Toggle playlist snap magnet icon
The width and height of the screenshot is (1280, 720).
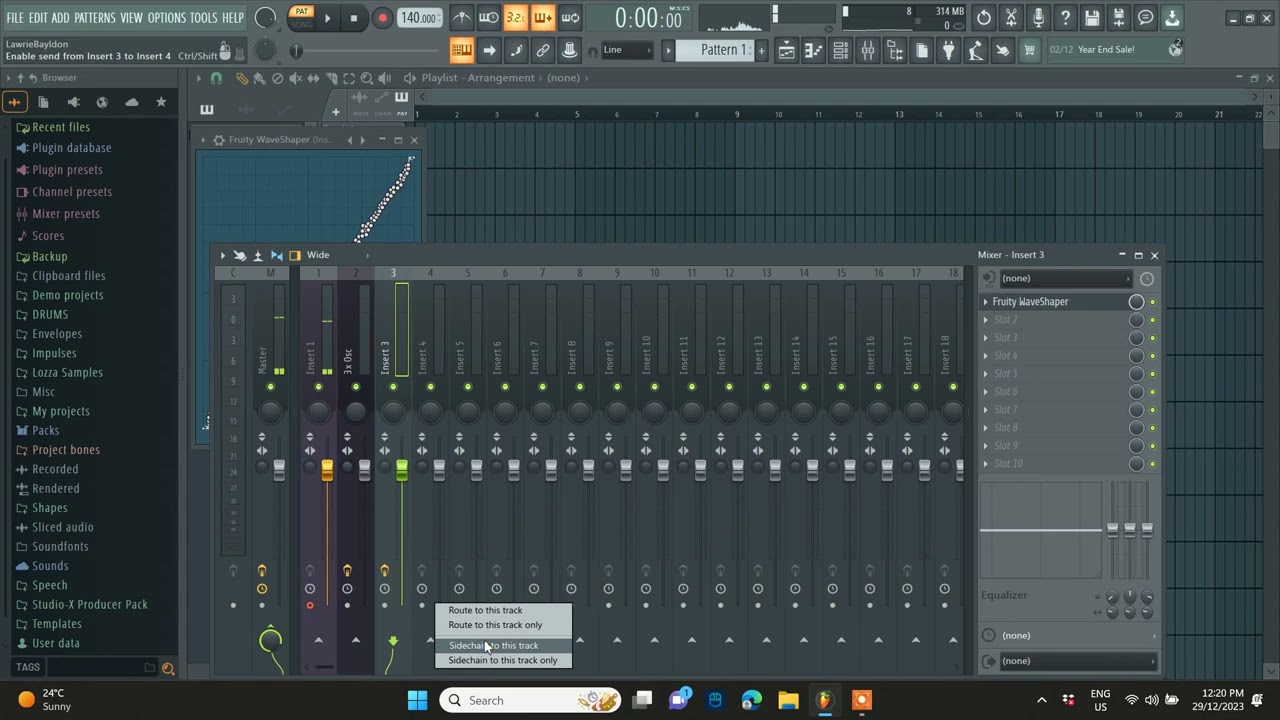coord(216,78)
